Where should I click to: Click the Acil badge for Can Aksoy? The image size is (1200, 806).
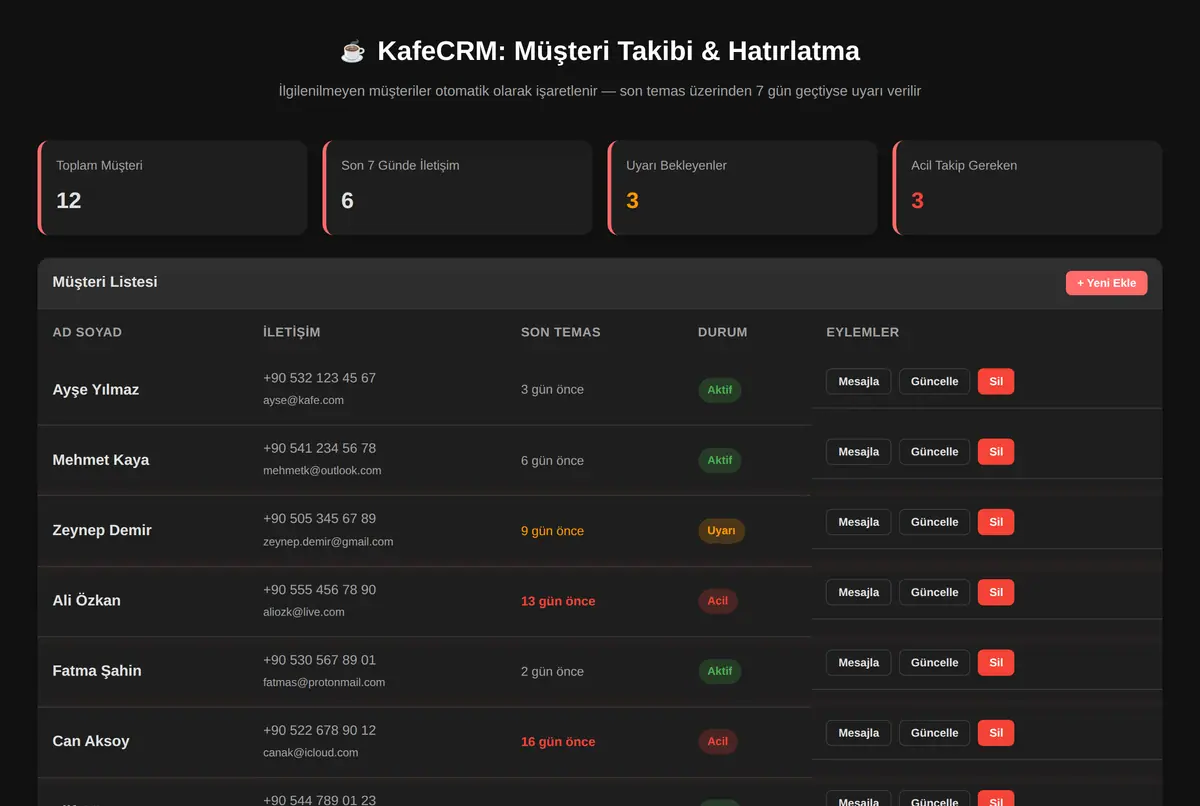point(718,742)
